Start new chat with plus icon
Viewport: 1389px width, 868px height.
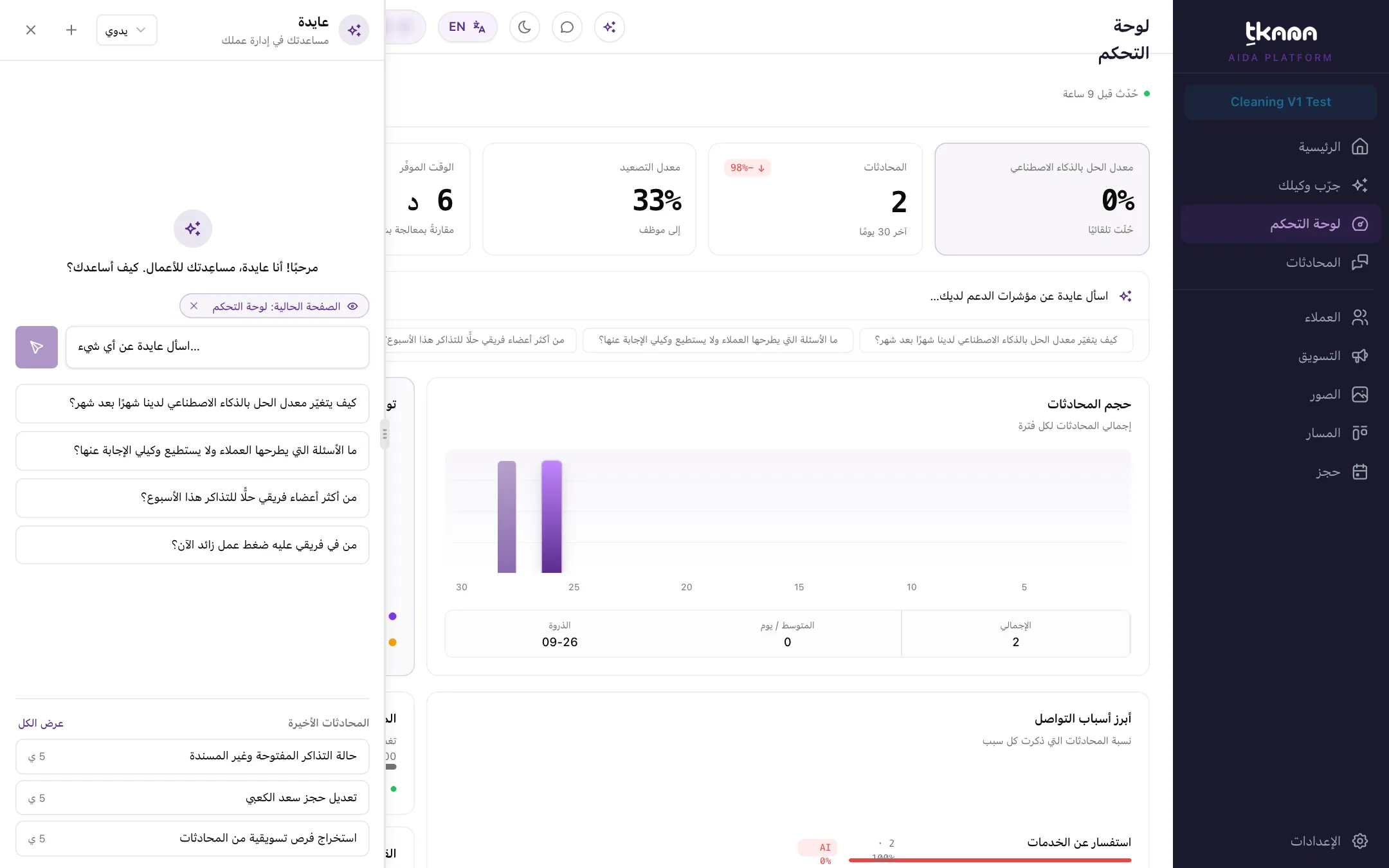[x=71, y=30]
